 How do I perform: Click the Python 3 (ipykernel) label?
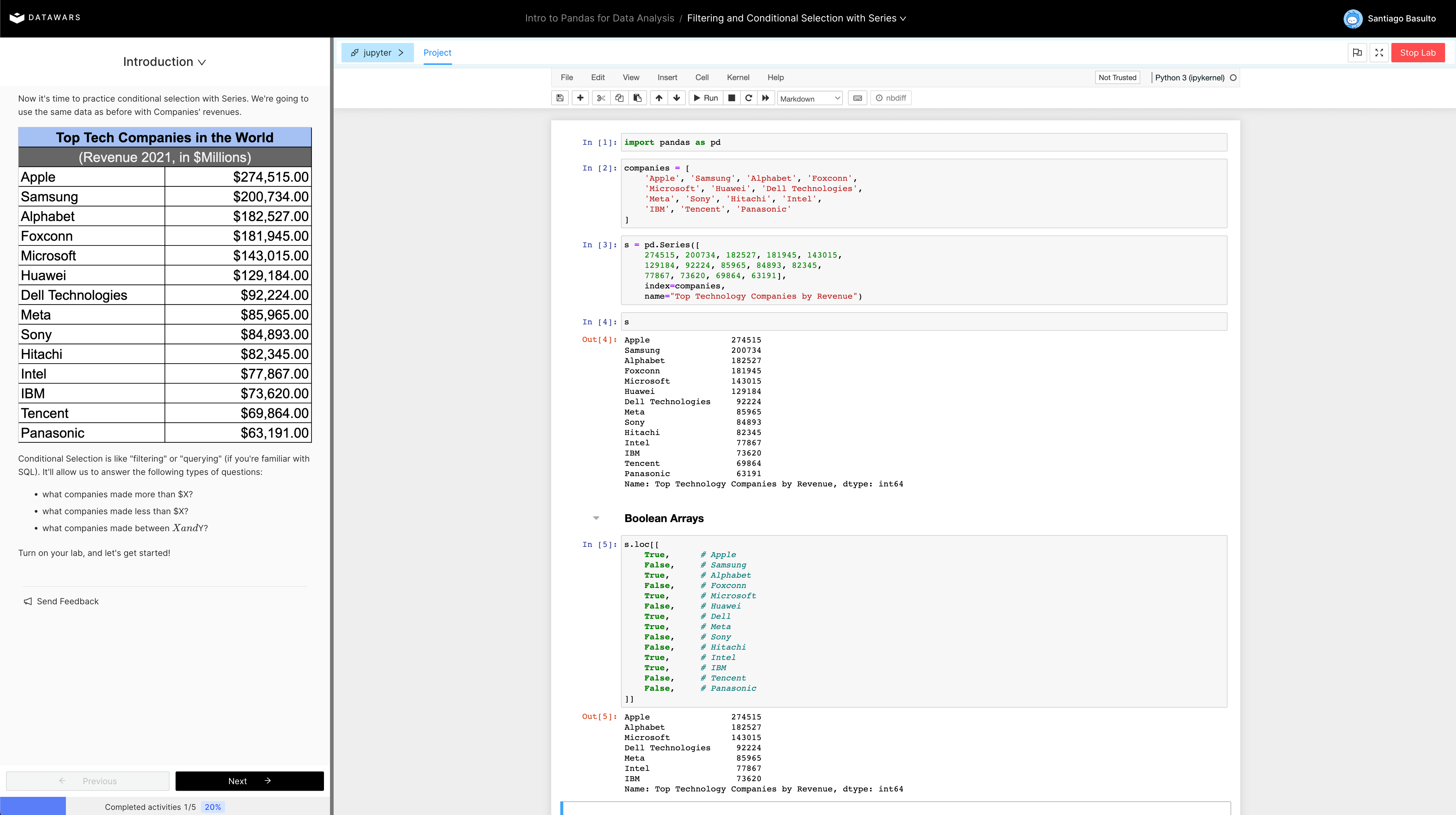pos(1189,77)
